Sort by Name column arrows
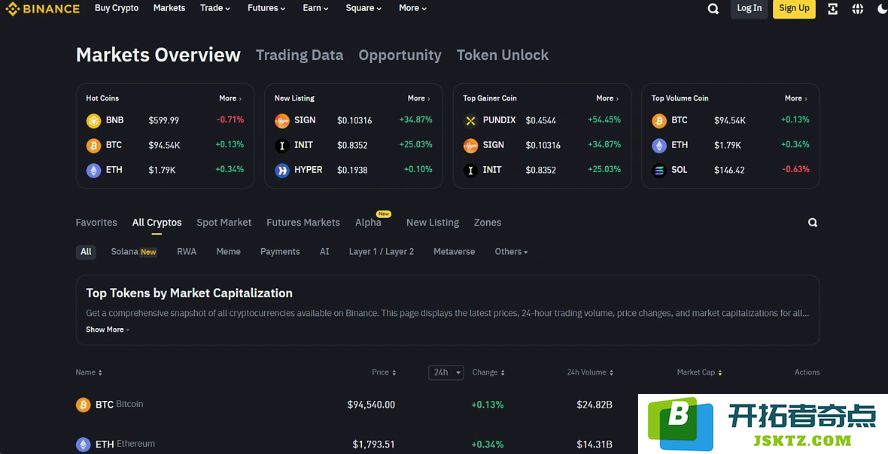888x454 pixels. click(x=100, y=372)
